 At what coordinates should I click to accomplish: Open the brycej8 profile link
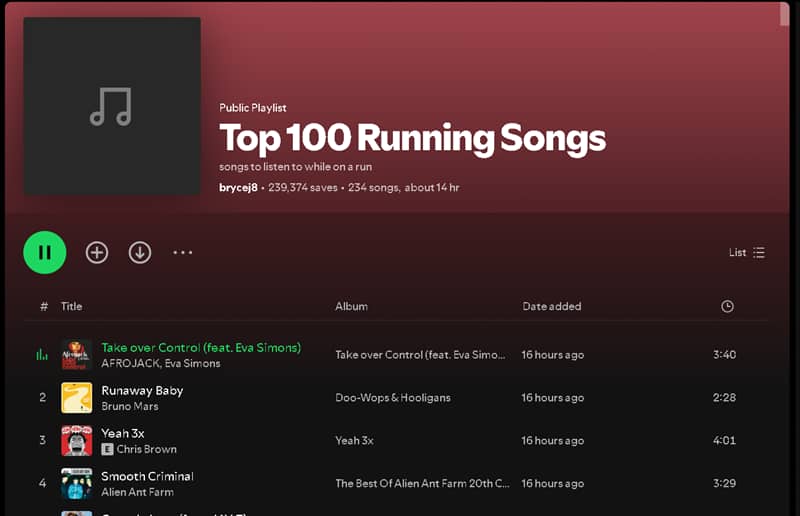pos(238,187)
